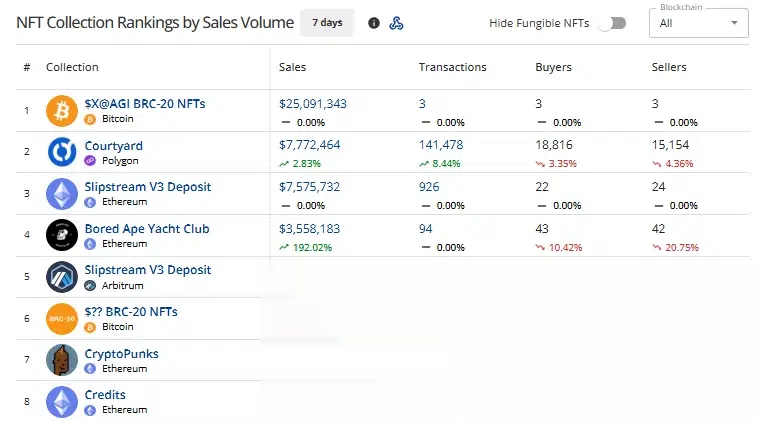Image resolution: width=759 pixels, height=421 pixels.
Task: Click the 192.02% sales change value
Action: [312, 248]
